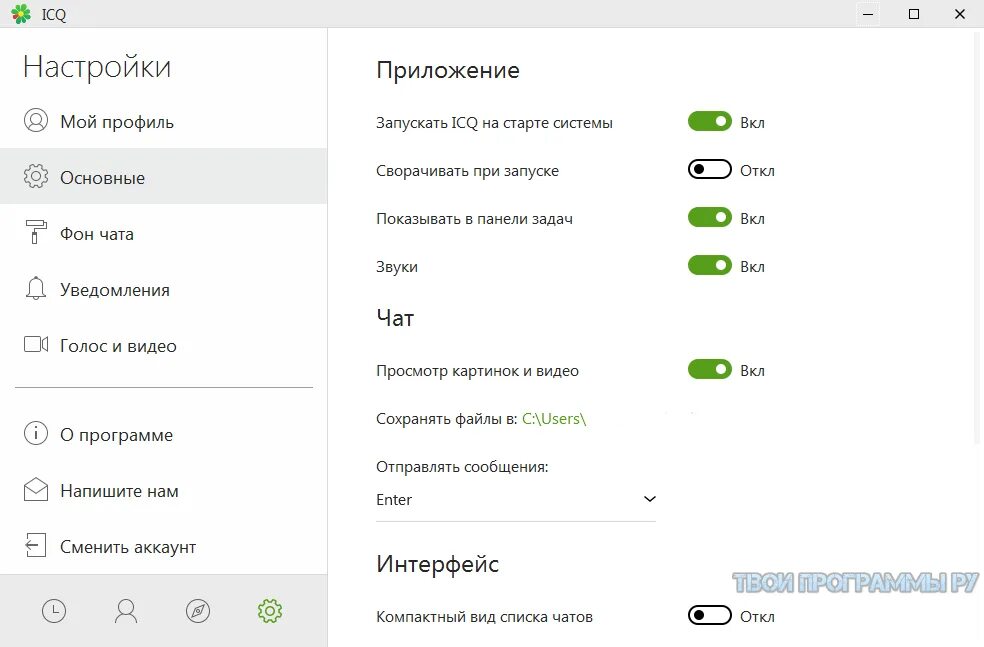Click the camera icon beside Голос и видео
Image resolution: width=984 pixels, height=647 pixels.
36,345
